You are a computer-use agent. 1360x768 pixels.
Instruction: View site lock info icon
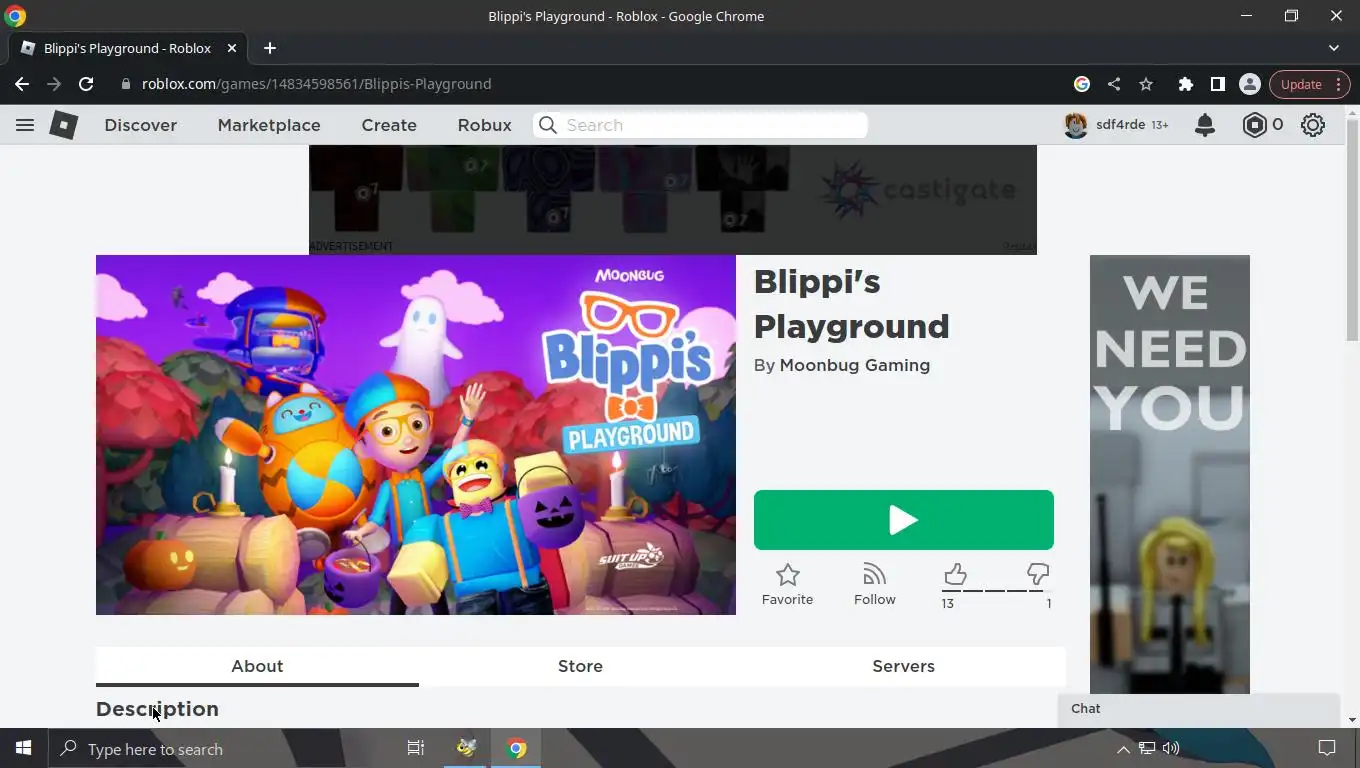[126, 84]
